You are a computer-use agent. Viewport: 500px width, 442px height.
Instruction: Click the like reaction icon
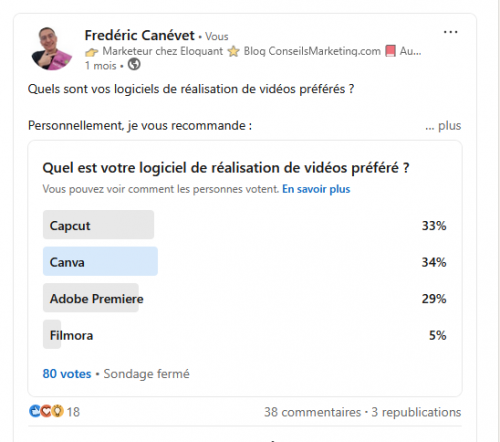[x=35, y=411]
